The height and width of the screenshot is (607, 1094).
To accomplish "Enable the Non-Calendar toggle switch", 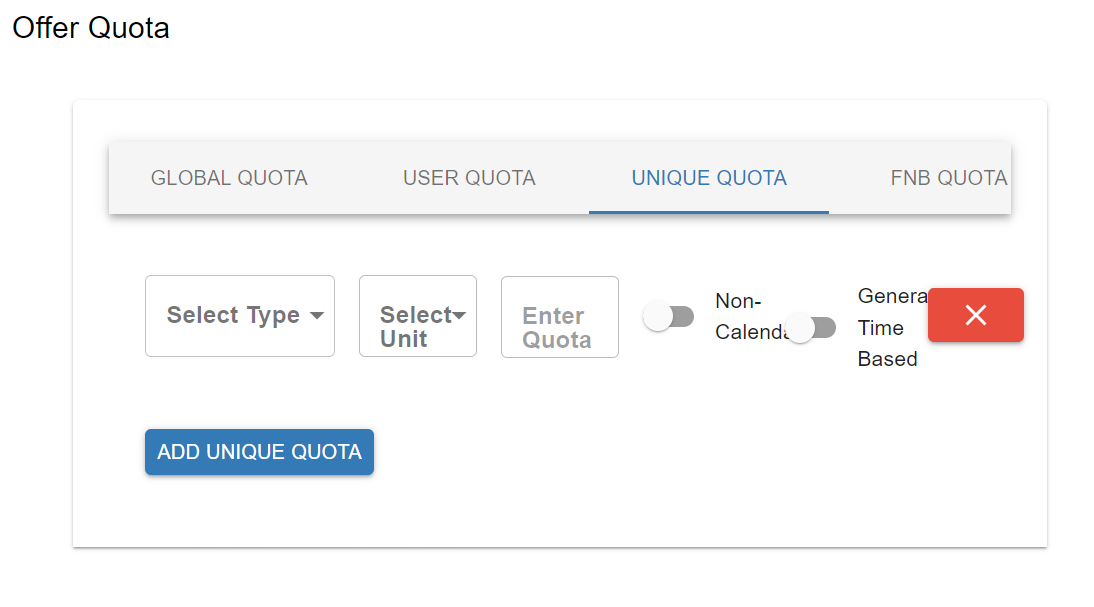I will click(668, 317).
